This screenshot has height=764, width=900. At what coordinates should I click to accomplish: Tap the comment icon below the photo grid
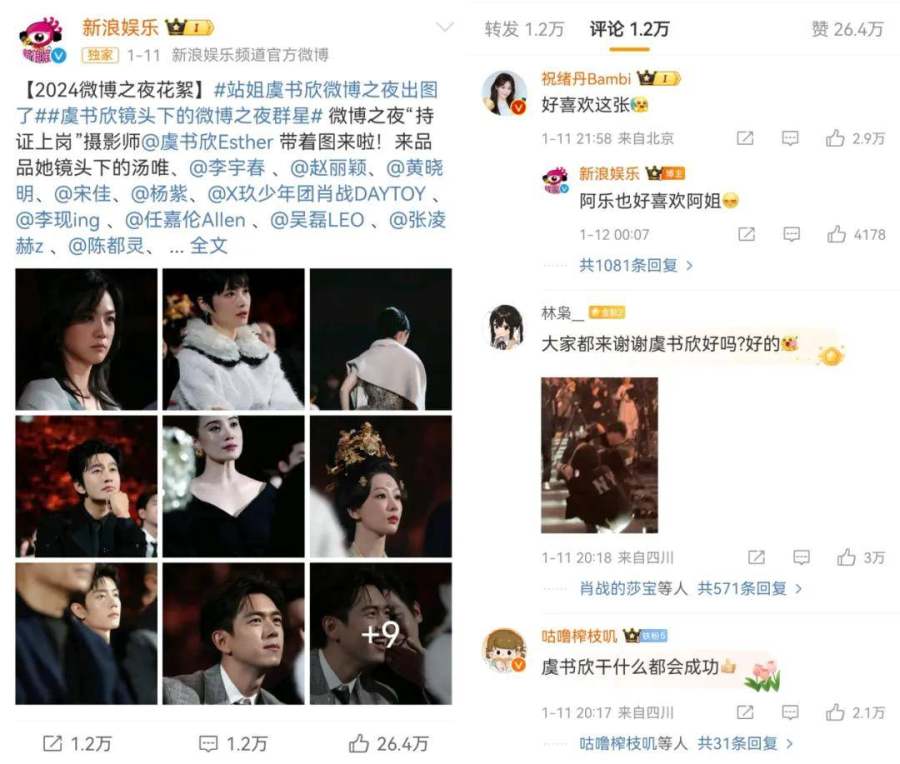click(208, 744)
